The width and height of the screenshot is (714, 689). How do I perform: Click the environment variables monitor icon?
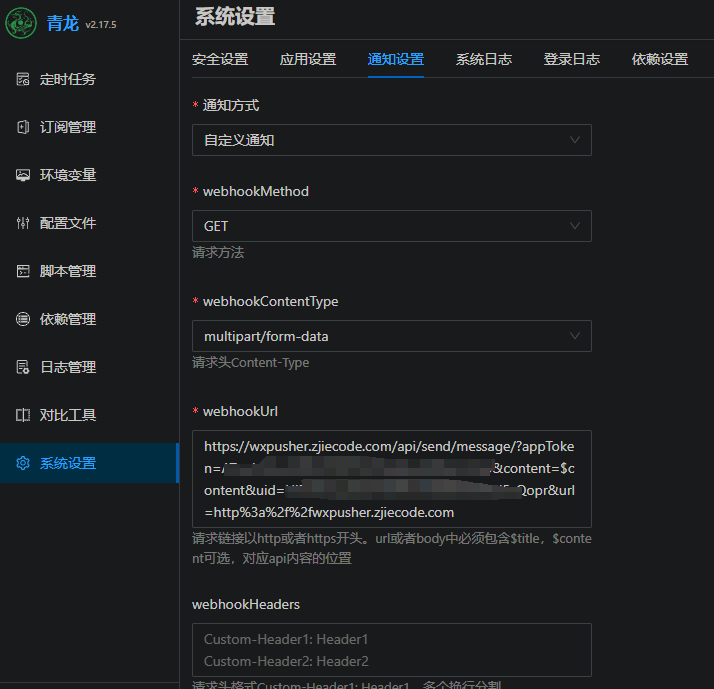pyautogui.click(x=23, y=175)
